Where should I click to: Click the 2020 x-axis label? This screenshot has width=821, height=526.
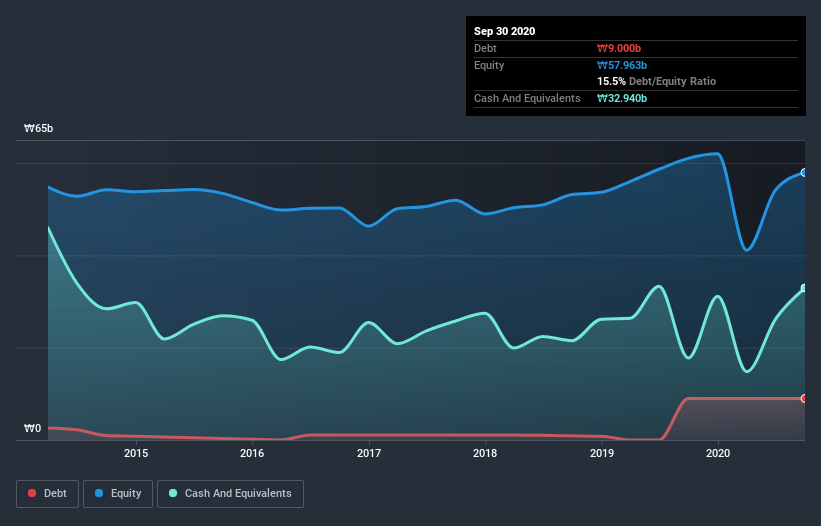718,453
